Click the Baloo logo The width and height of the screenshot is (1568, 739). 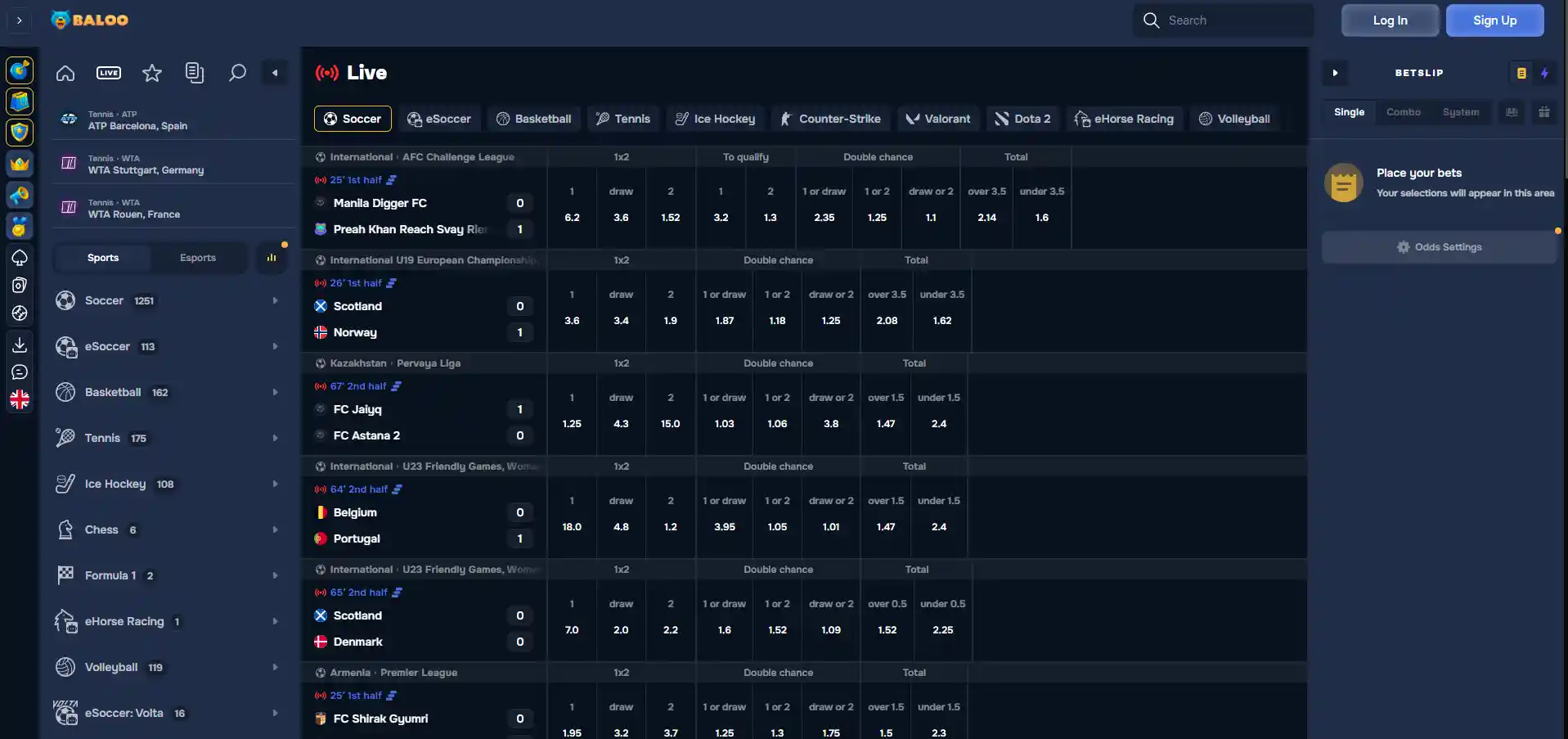click(x=90, y=20)
